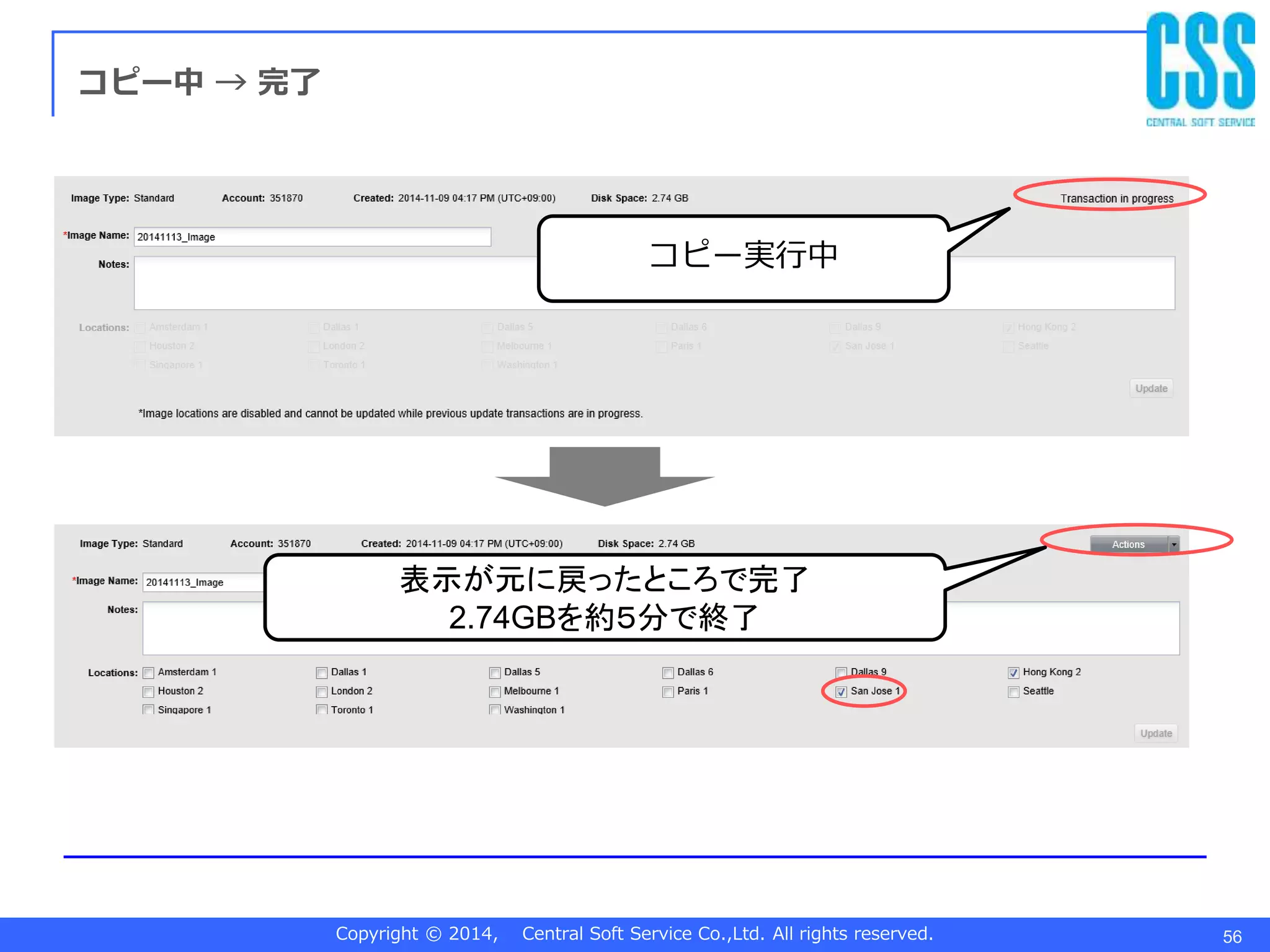Select the Melbourne 1 checkbox in lower panel
This screenshot has width=1270, height=952.
pos(495,692)
